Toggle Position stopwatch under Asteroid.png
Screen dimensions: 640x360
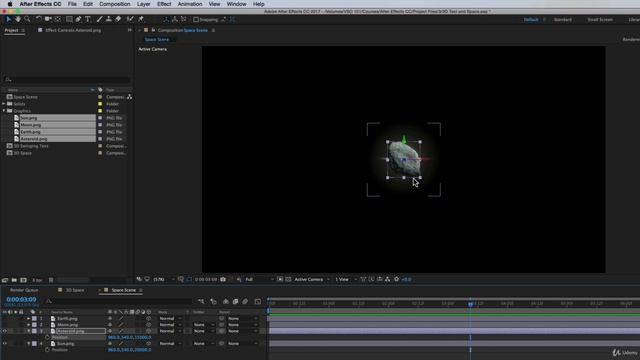47,338
